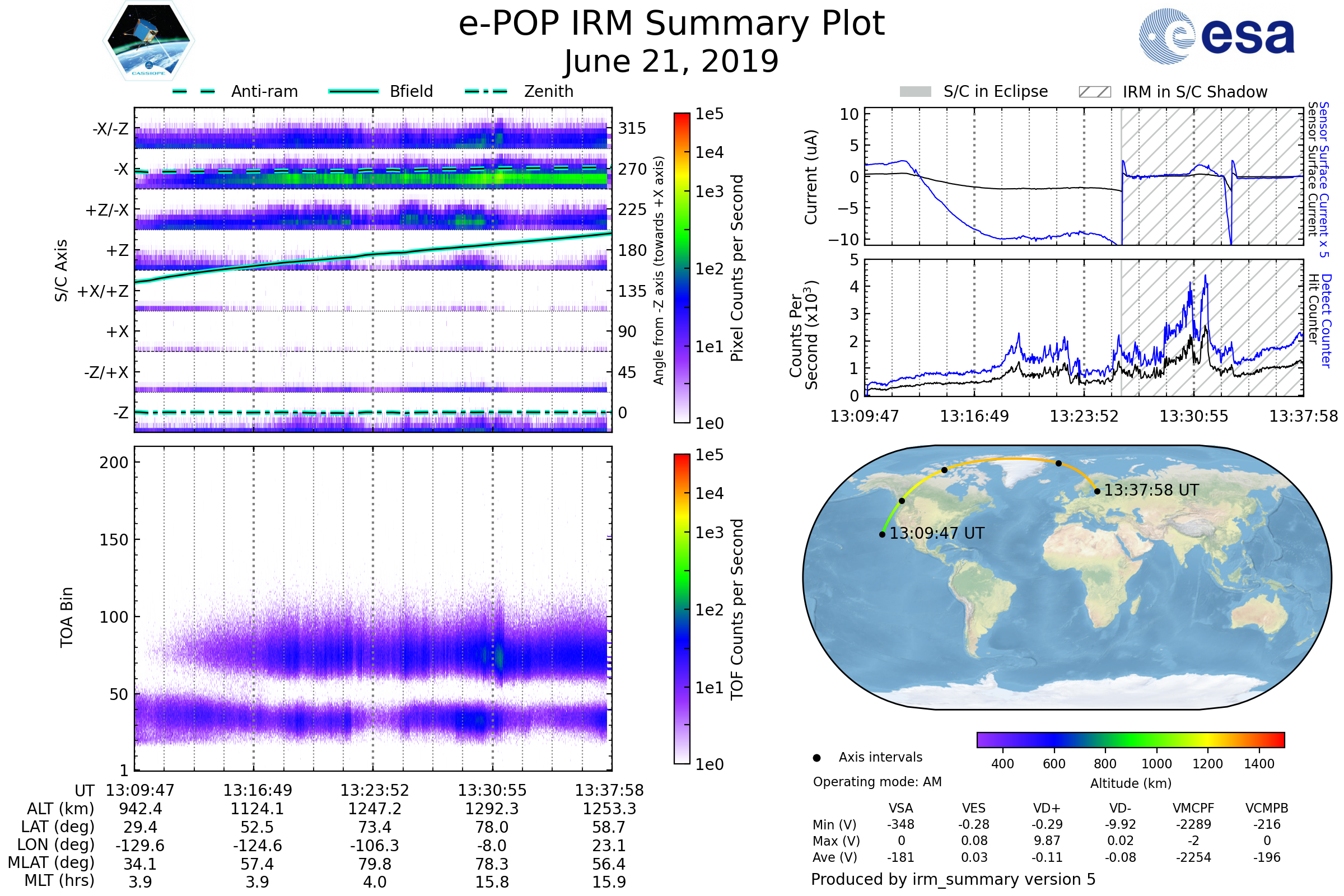Click the hatched IRM in S/C Shadow swatch
The height and width of the screenshot is (896, 1344).
[x=1094, y=92]
